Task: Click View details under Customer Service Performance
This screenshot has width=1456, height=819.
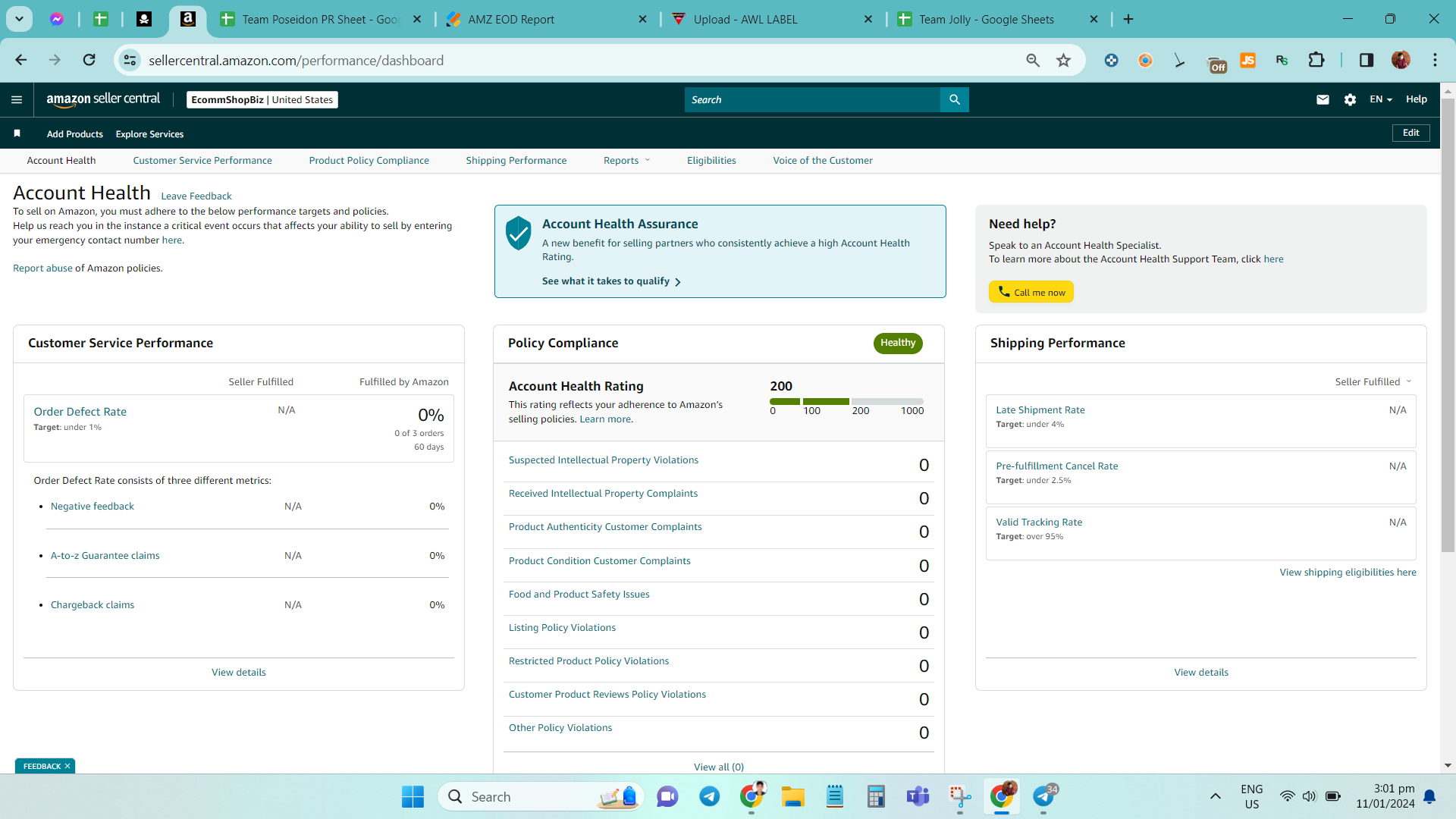Action: point(239,672)
